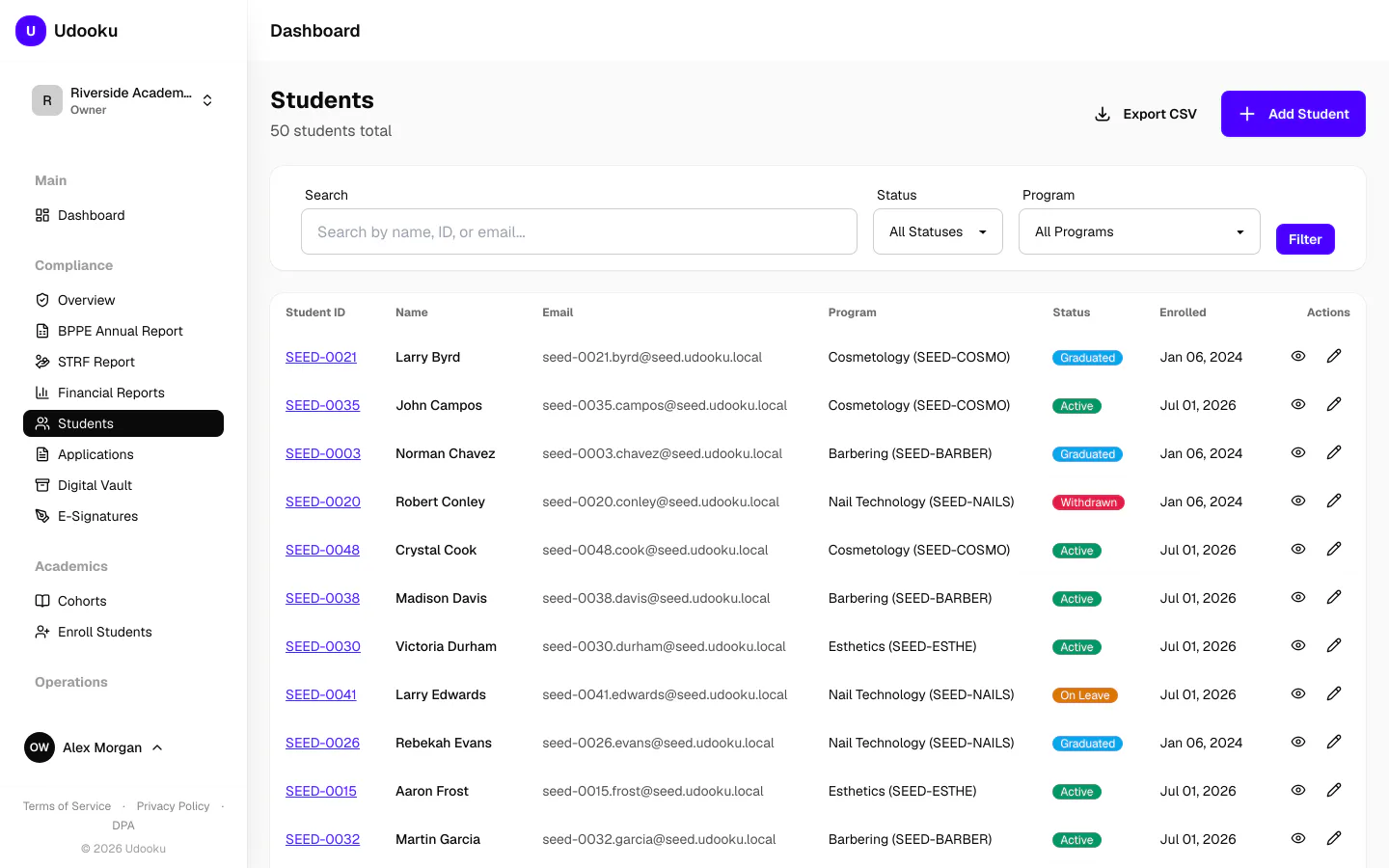Viewport: 1389px width, 868px height.
Task: Click the Add Student button
Action: point(1294,114)
